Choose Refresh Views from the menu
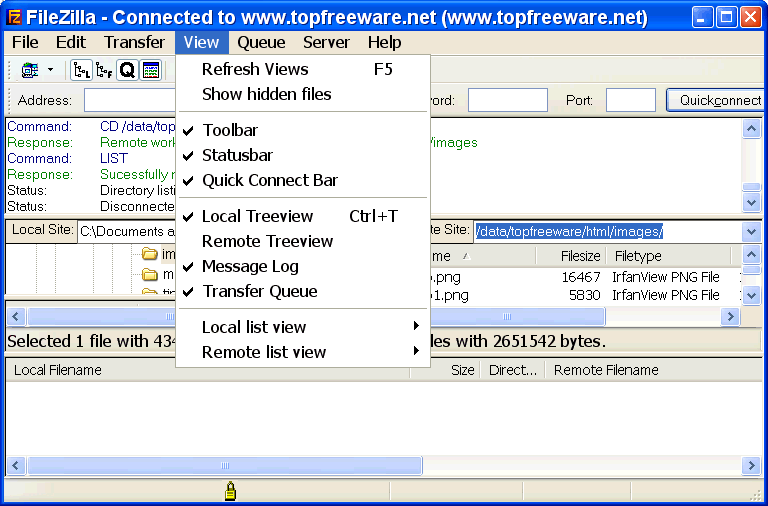The width and height of the screenshot is (768, 506). tap(303, 69)
